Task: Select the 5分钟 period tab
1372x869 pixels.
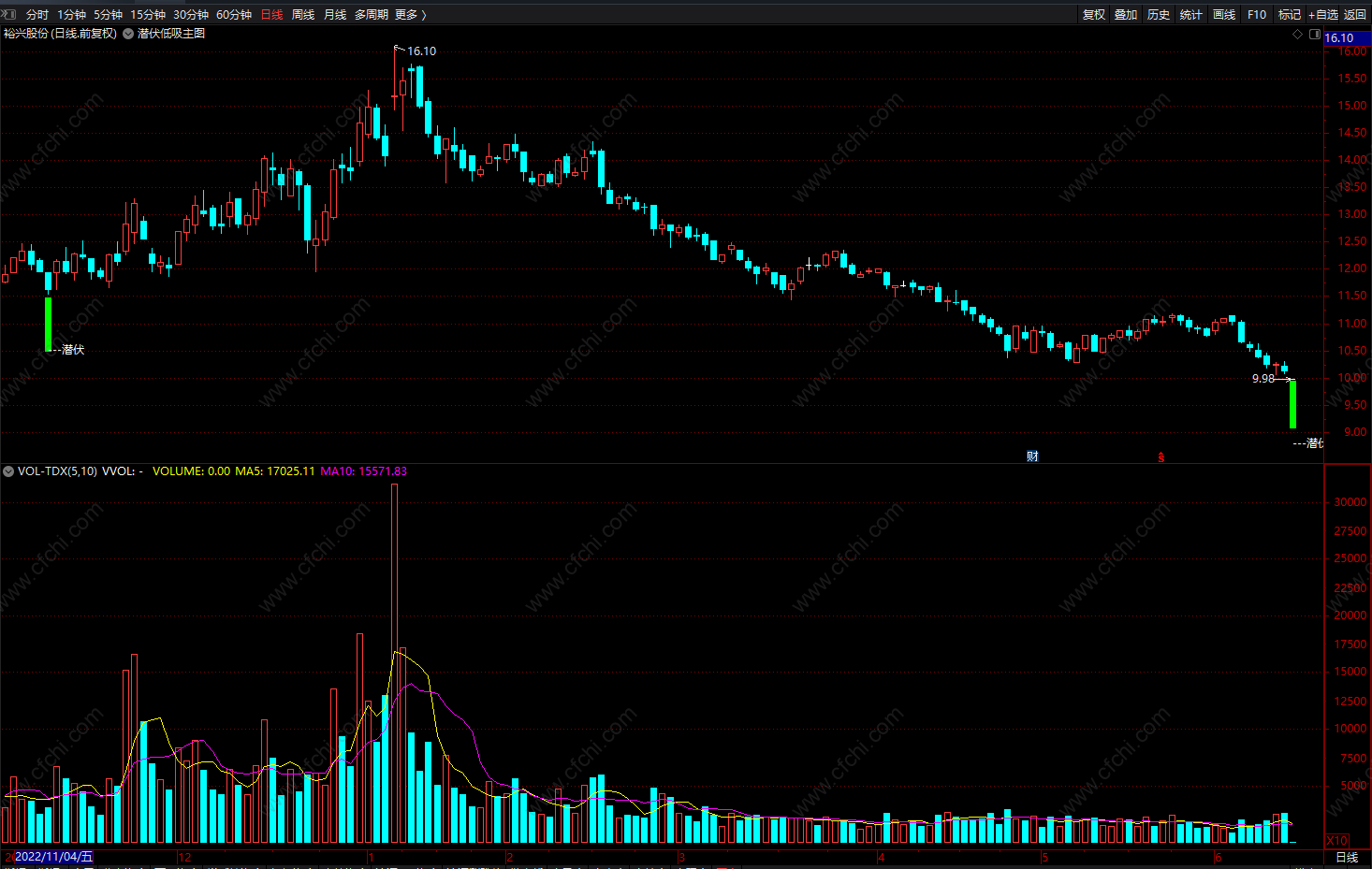Action: click(x=108, y=14)
